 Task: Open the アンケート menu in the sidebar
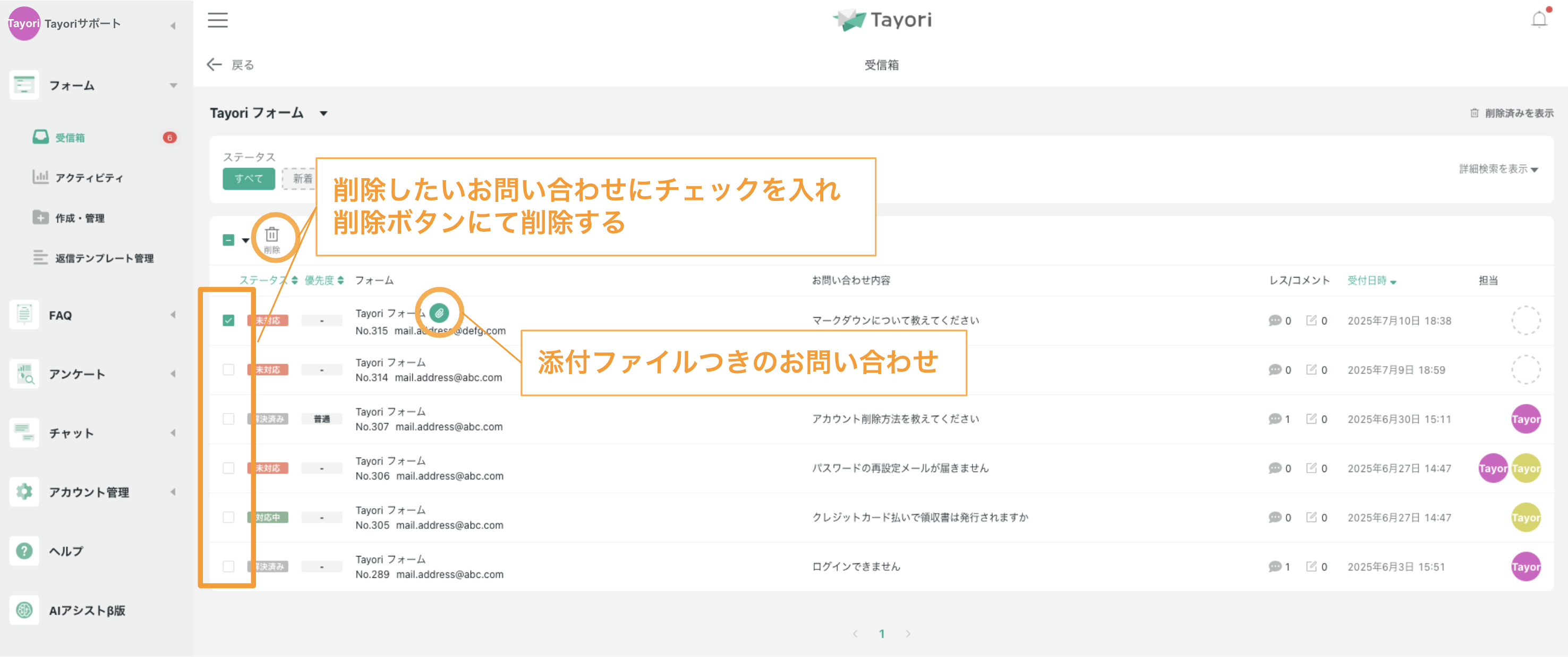tap(76, 374)
